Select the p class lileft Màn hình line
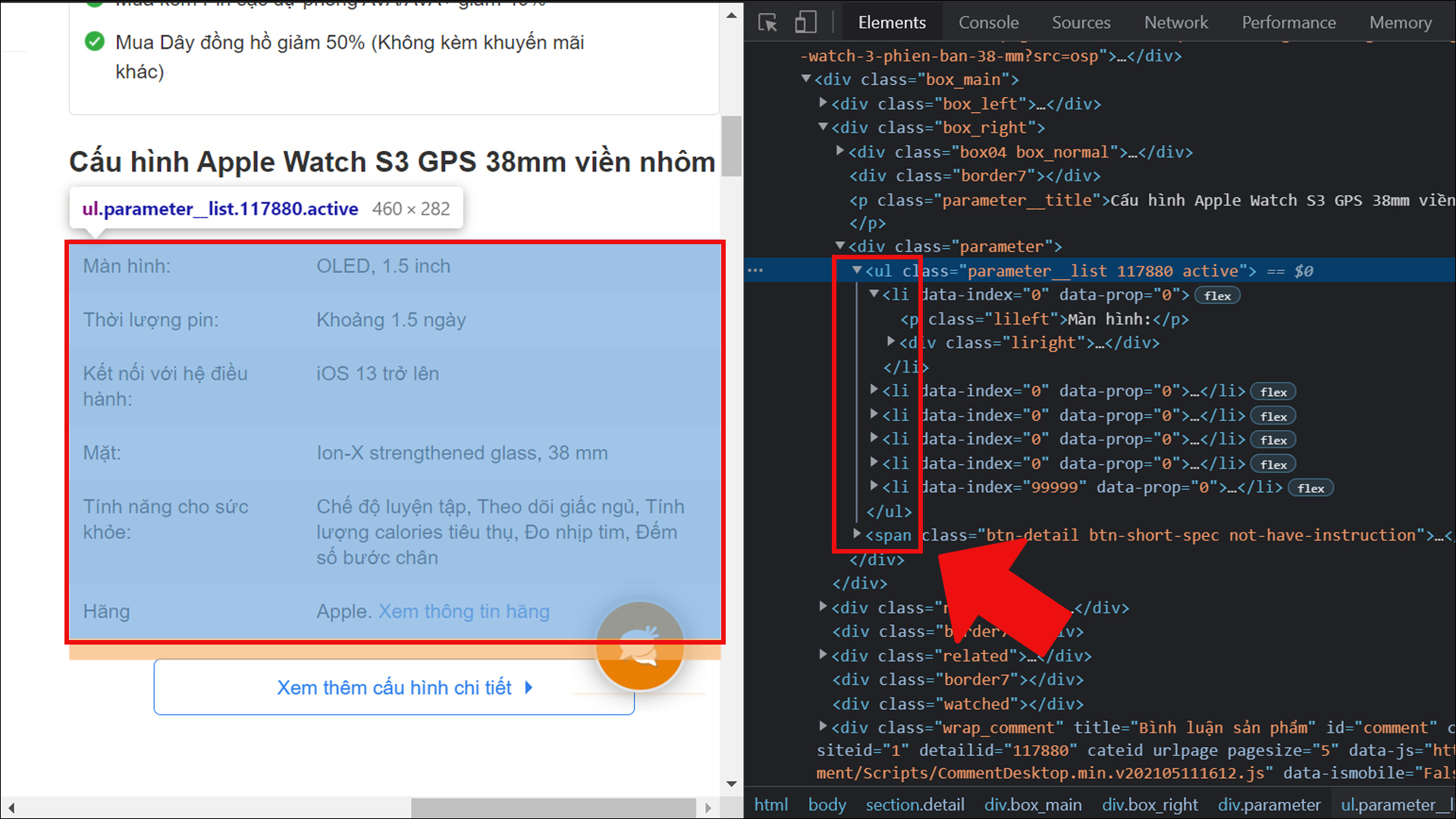The height and width of the screenshot is (819, 1456). click(1044, 319)
